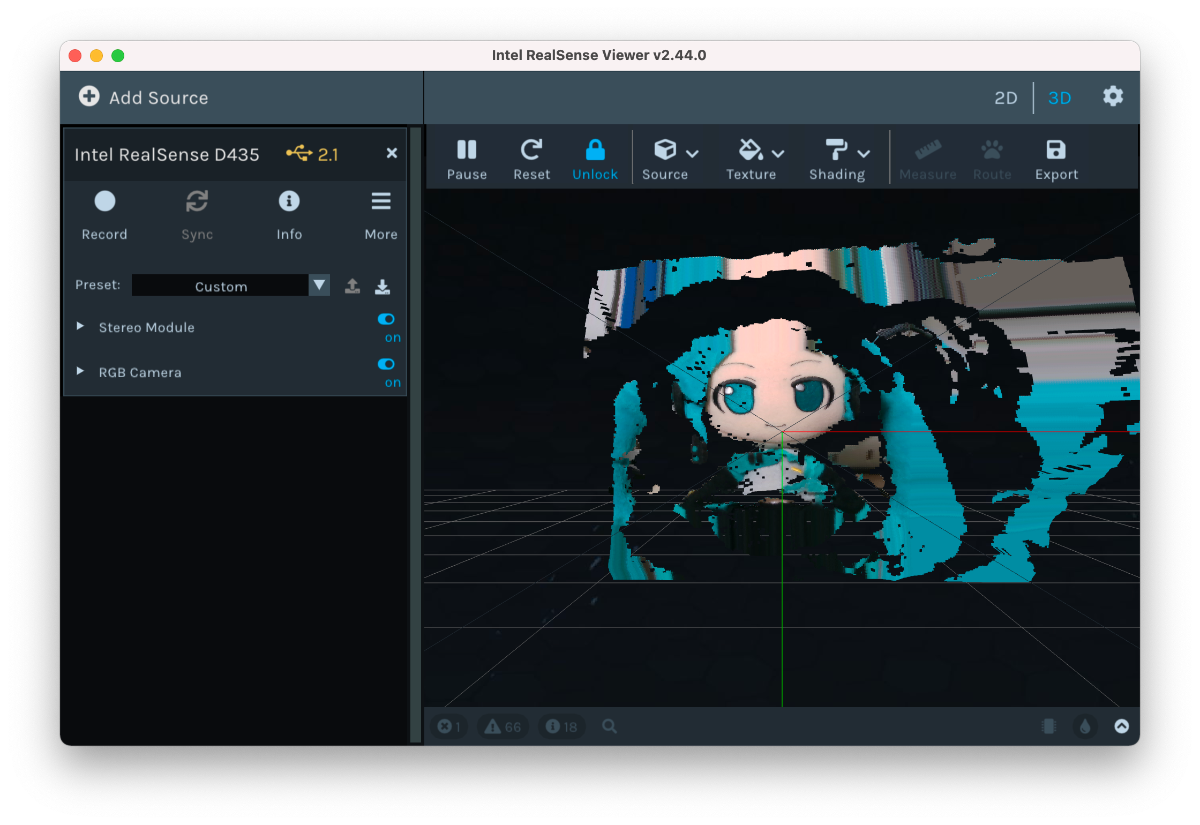Toggle the RGB Camera on switch
The height and width of the screenshot is (825, 1200).
(386, 364)
